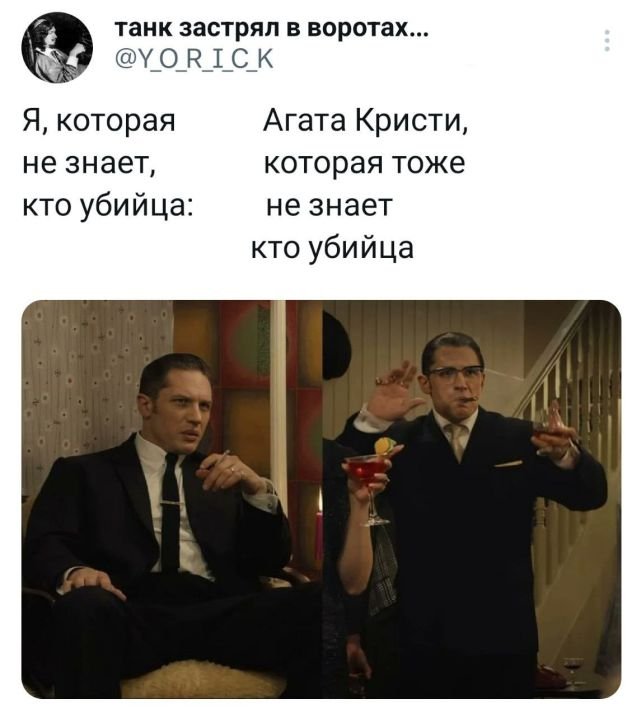640x713 pixels.
Task: Select right column line "не знает" without comma
Action: (x=329, y=206)
